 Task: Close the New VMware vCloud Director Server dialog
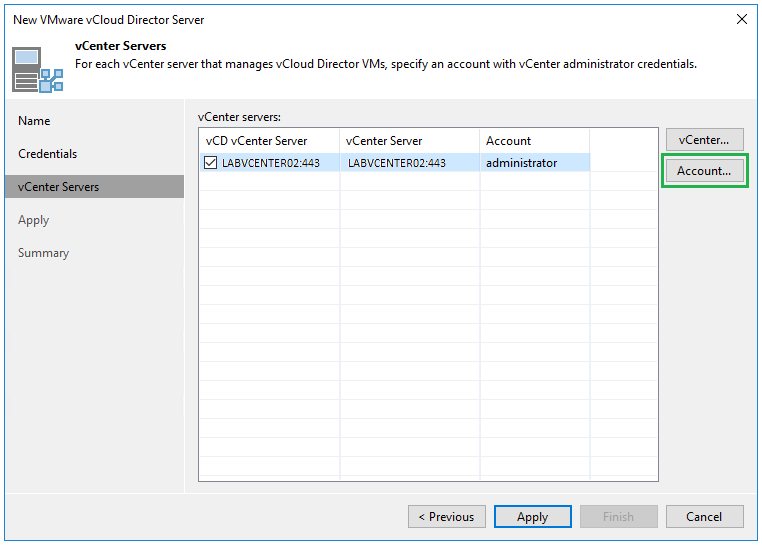tap(741, 19)
